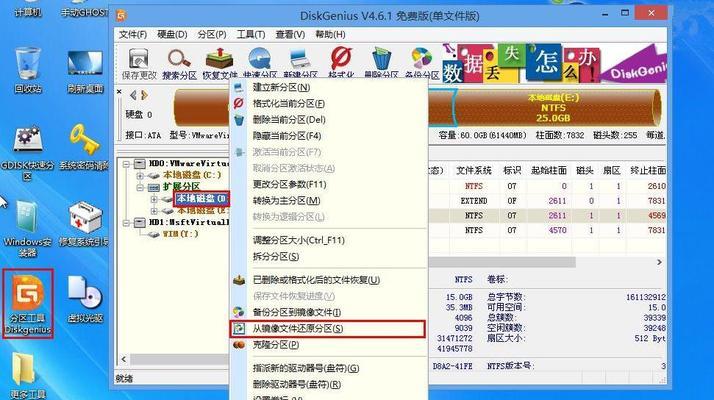Click the Recover Files (恢复文件) toolbar icon
The image size is (714, 400).
[219, 63]
